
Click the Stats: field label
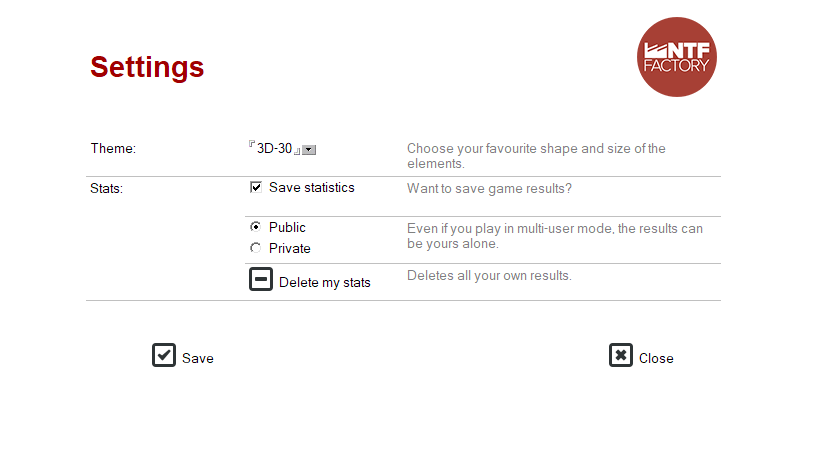click(106, 188)
